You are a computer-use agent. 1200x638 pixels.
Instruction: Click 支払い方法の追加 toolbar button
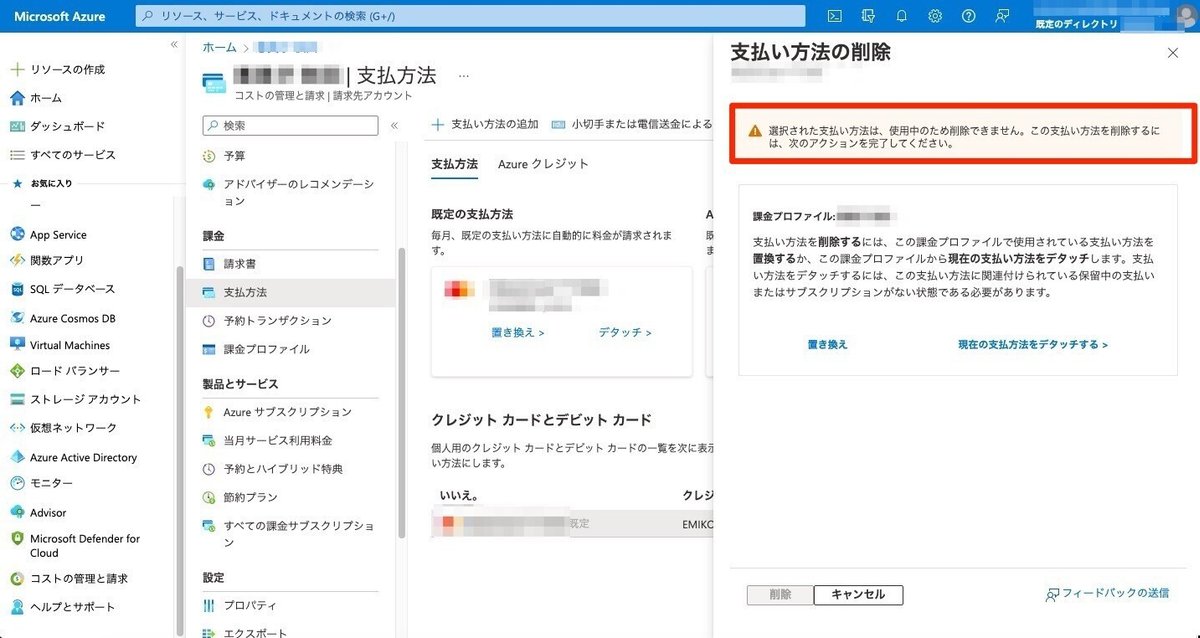pos(485,124)
